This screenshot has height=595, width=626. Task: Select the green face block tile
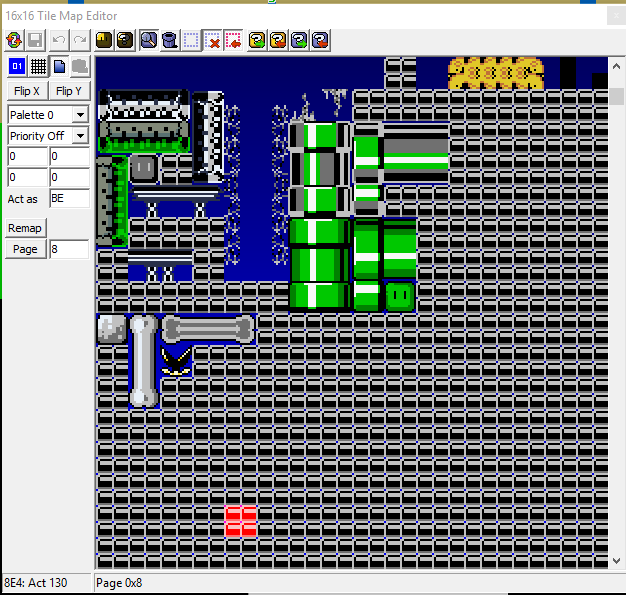400,296
